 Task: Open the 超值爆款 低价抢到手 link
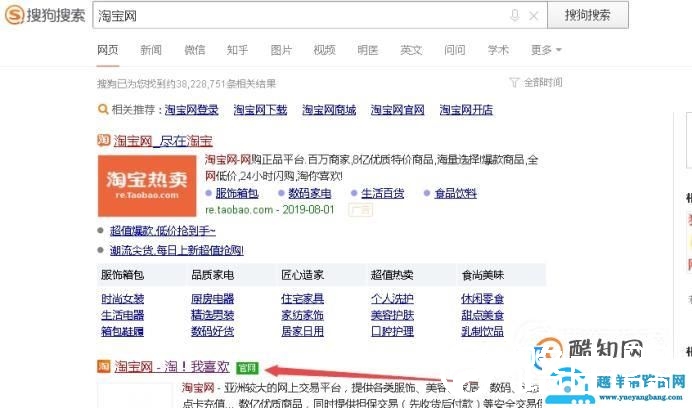(163, 230)
